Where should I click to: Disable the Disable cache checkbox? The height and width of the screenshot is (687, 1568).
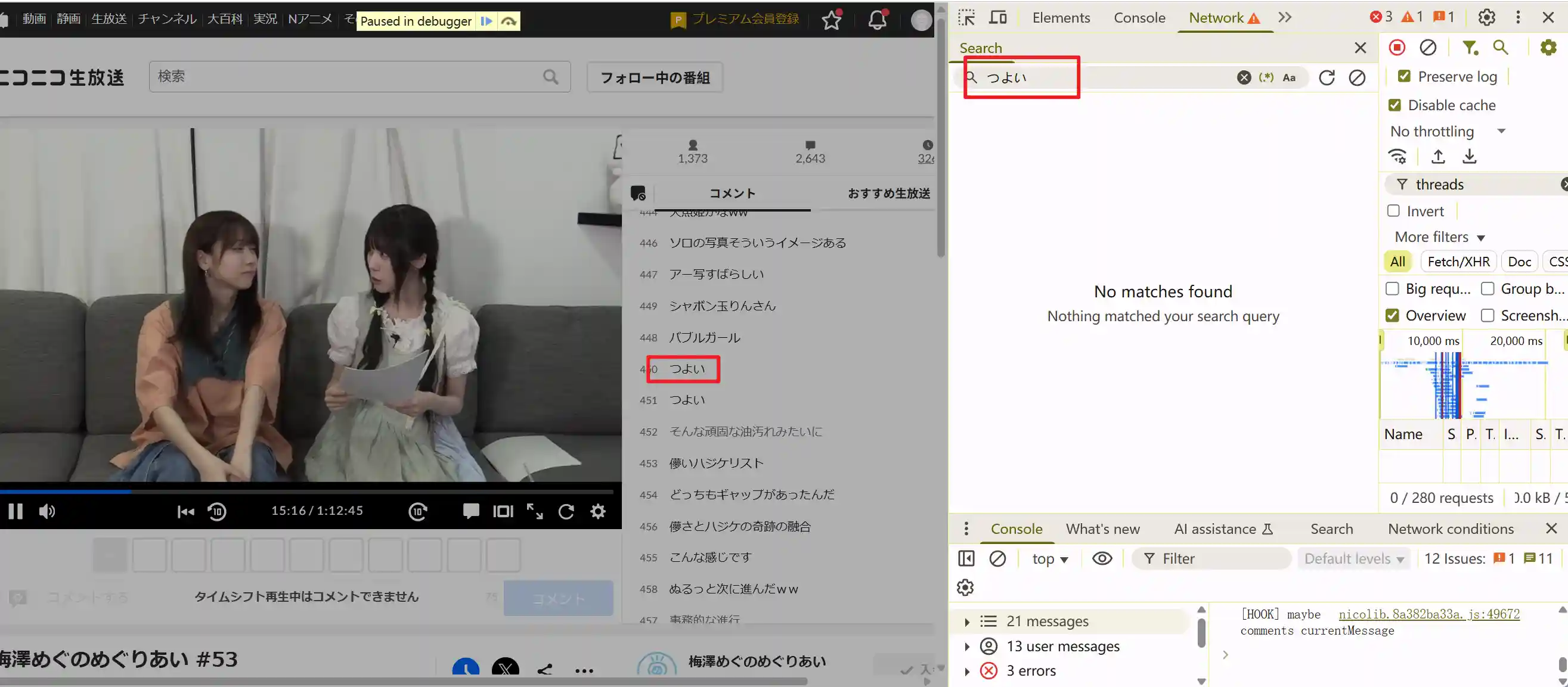pos(1395,105)
